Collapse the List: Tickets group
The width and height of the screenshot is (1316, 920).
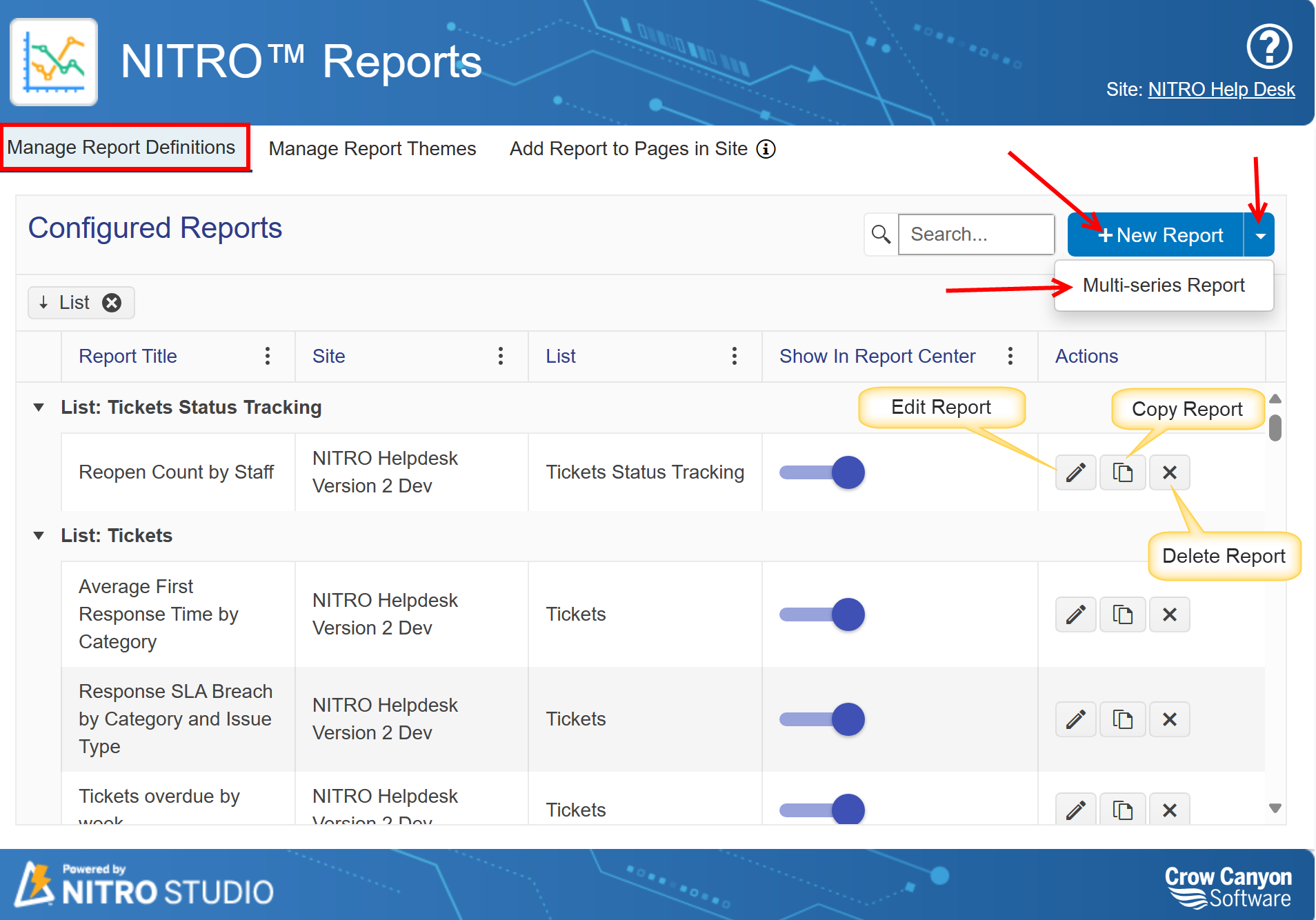[x=39, y=536]
